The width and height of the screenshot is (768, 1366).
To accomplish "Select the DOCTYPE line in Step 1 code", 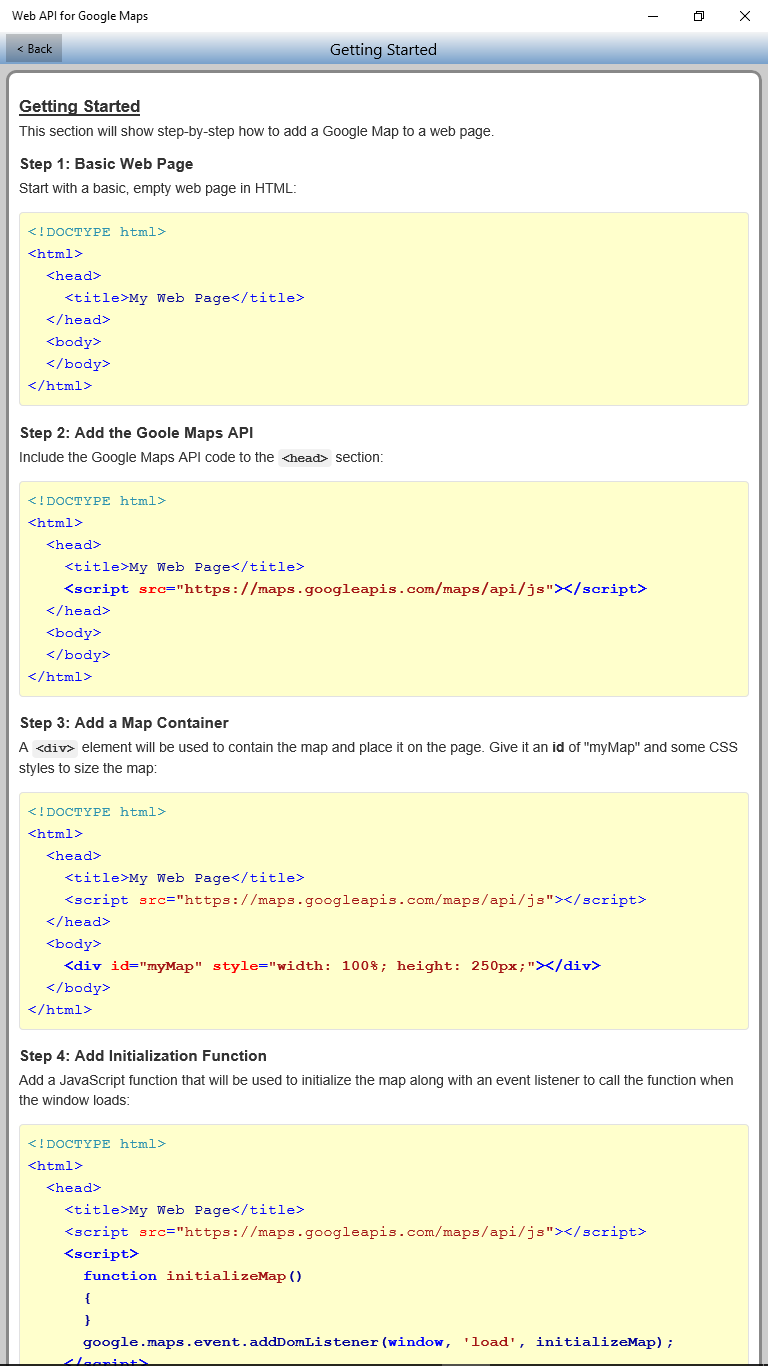I will click(97, 232).
